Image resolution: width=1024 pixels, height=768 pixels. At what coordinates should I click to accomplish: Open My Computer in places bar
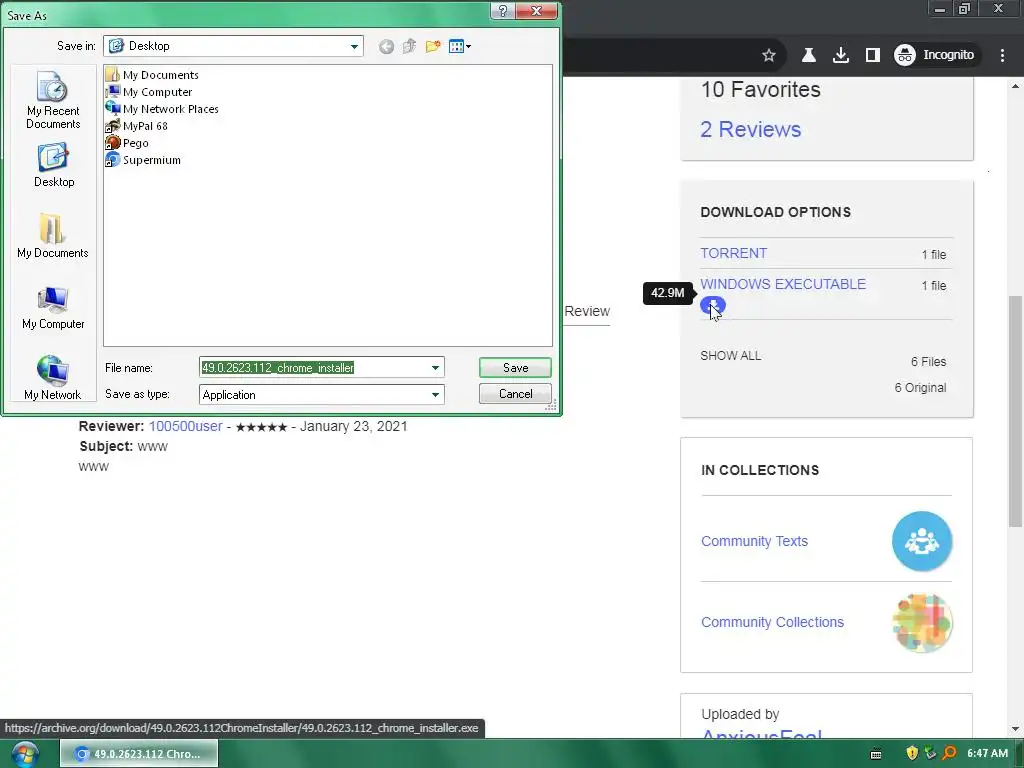pyautogui.click(x=53, y=308)
